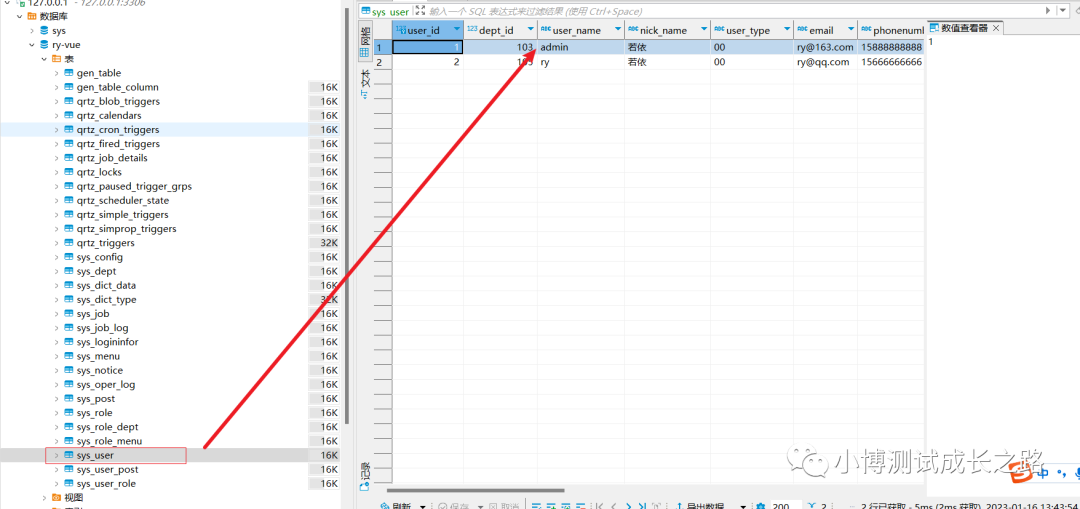Click the 表 folder icon
The height and width of the screenshot is (509, 1080).
click(56, 59)
